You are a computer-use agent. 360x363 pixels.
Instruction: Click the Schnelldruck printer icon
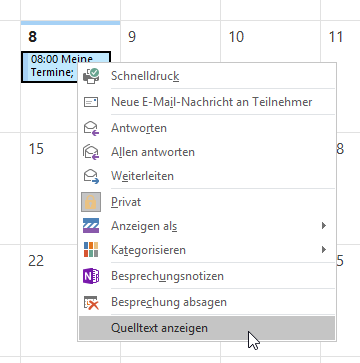(91, 76)
